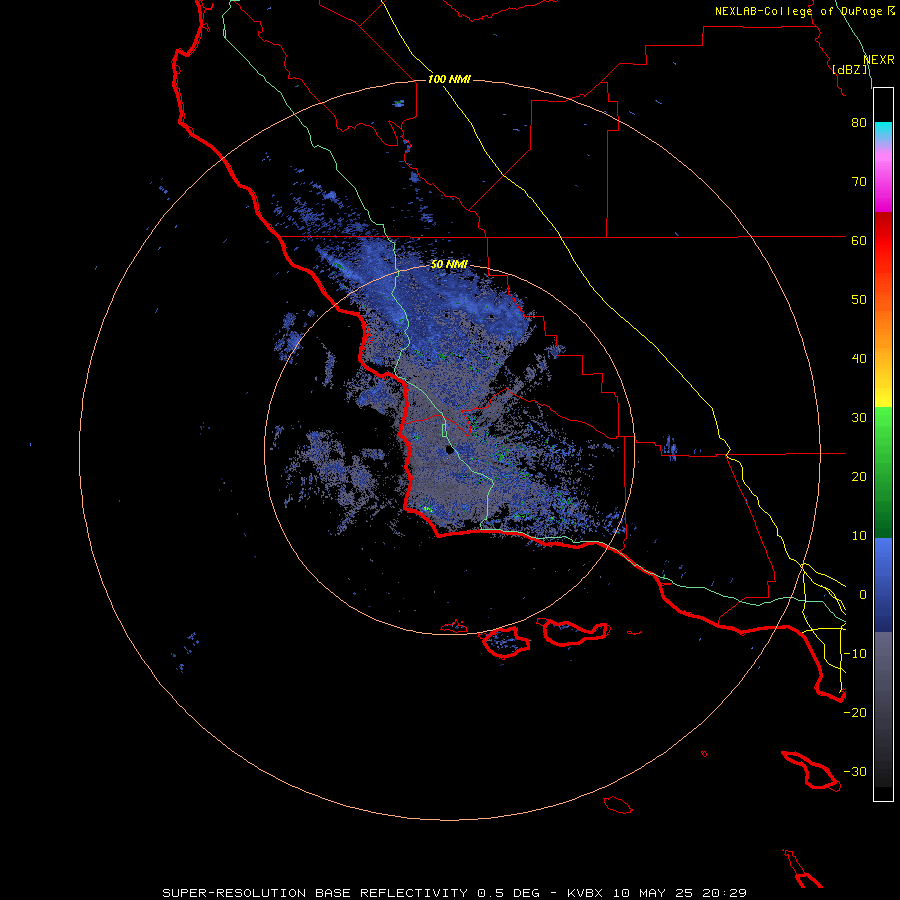Click the 70 dBZ scale value

click(x=859, y=182)
